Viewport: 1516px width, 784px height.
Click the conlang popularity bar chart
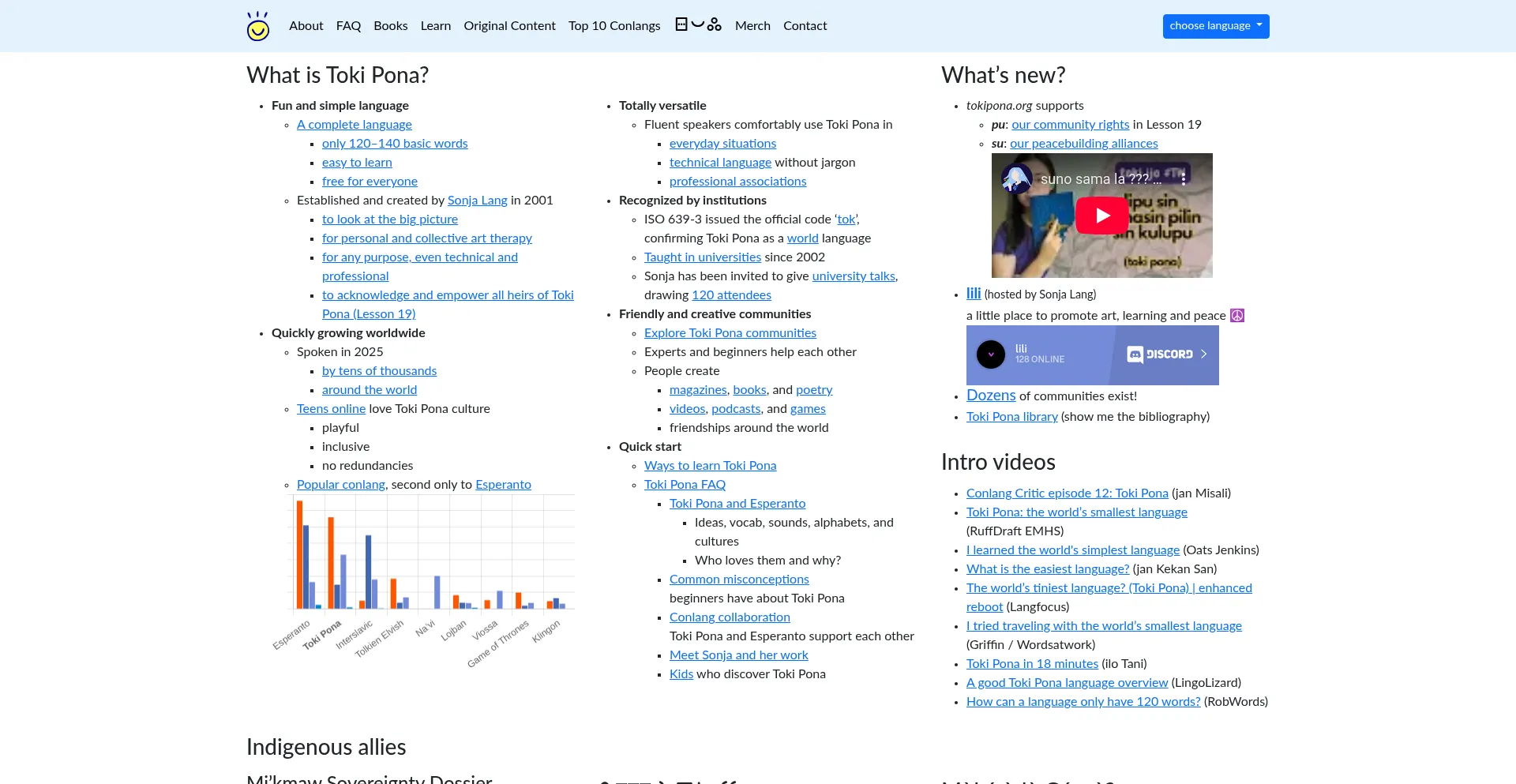click(x=433, y=568)
